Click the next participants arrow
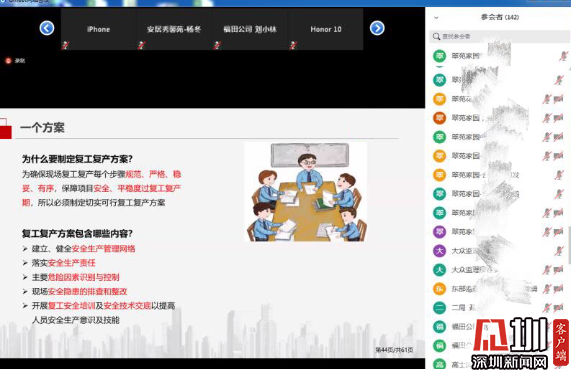Image resolution: width=571 pixels, height=370 pixels. coord(377,28)
